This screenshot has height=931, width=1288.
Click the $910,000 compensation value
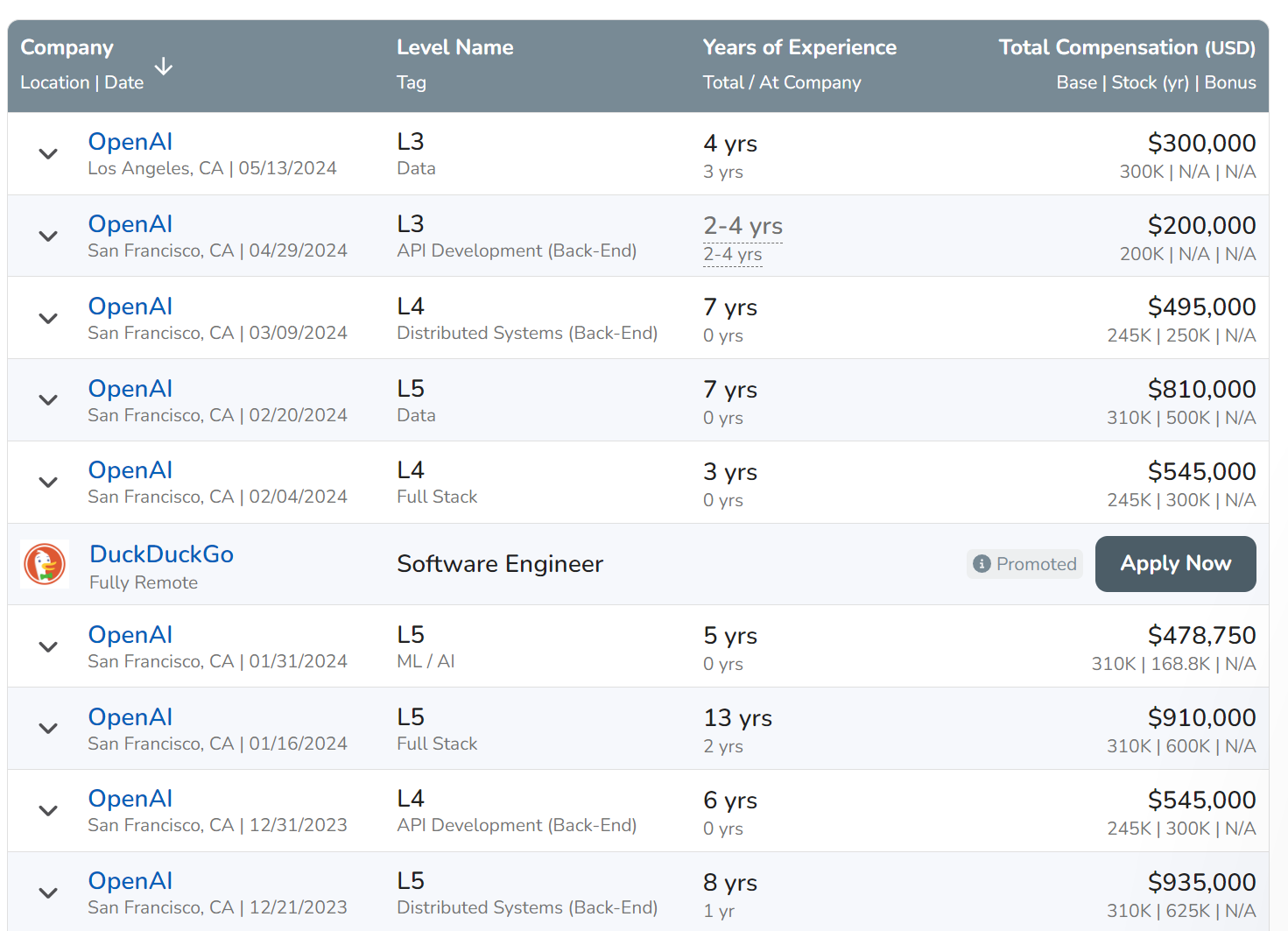pos(1201,717)
